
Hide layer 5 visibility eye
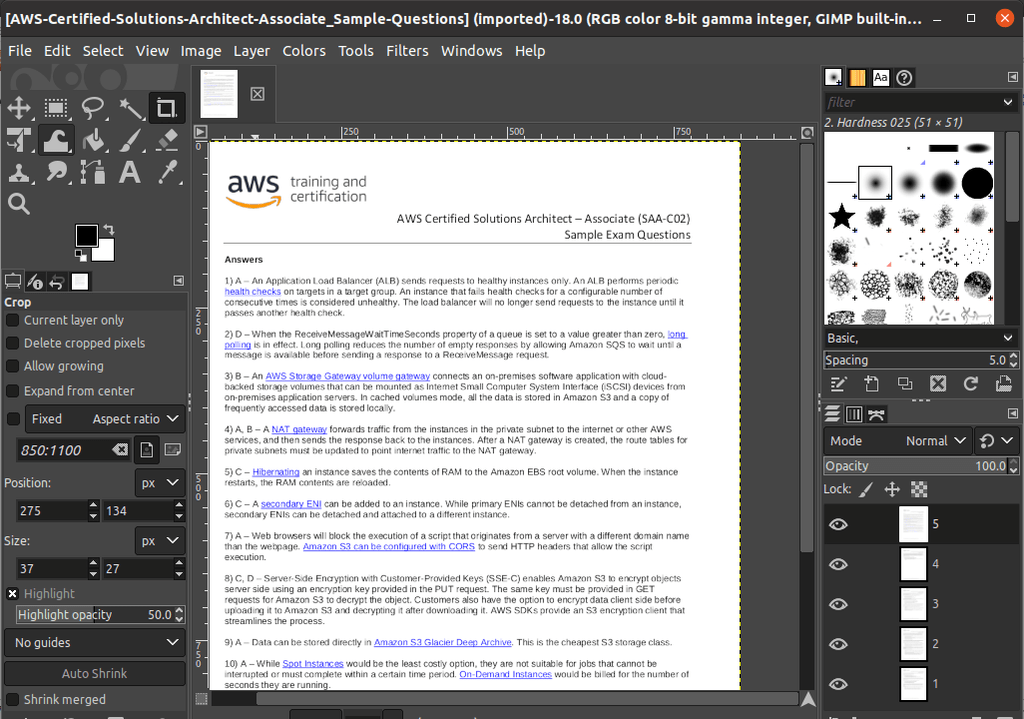[839, 524]
